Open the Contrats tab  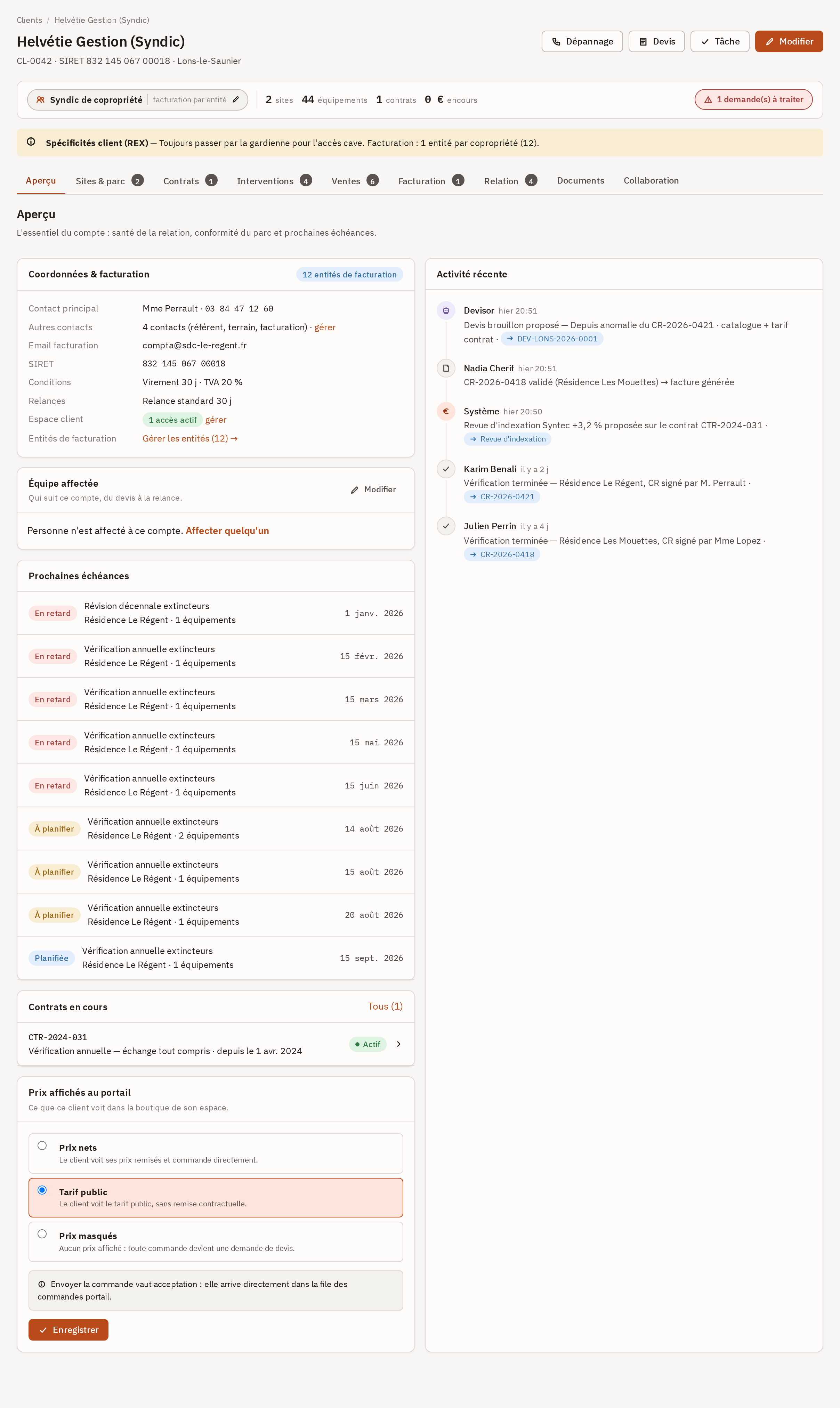coord(190,180)
